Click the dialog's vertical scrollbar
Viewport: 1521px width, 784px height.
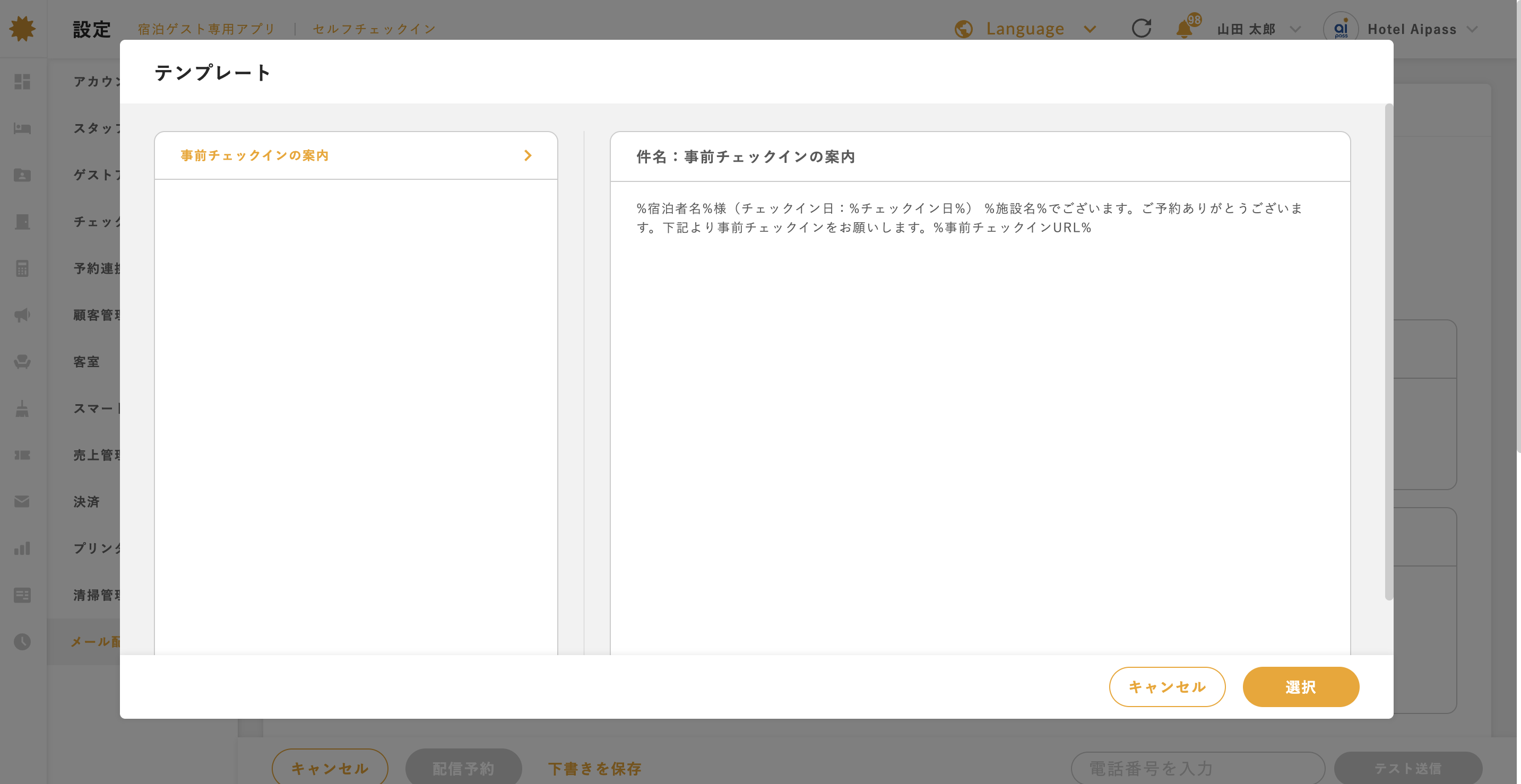point(1389,352)
